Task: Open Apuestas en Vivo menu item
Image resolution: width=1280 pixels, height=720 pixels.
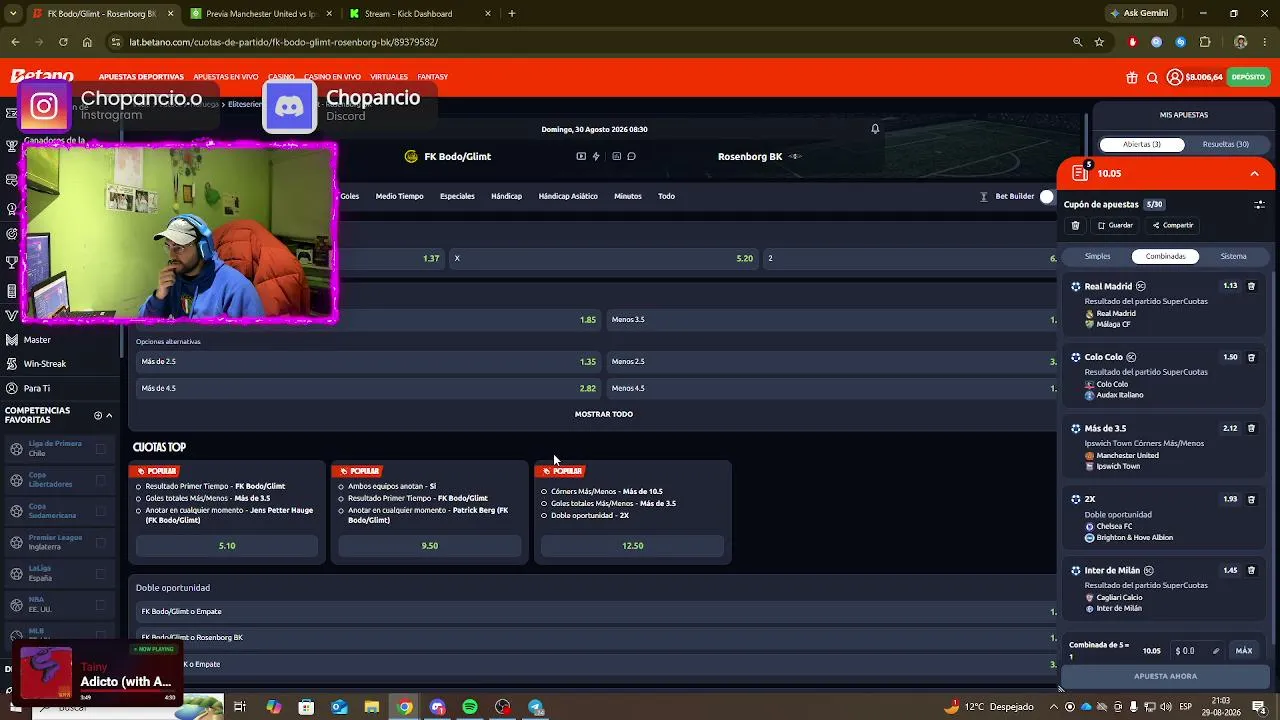Action: [226, 77]
